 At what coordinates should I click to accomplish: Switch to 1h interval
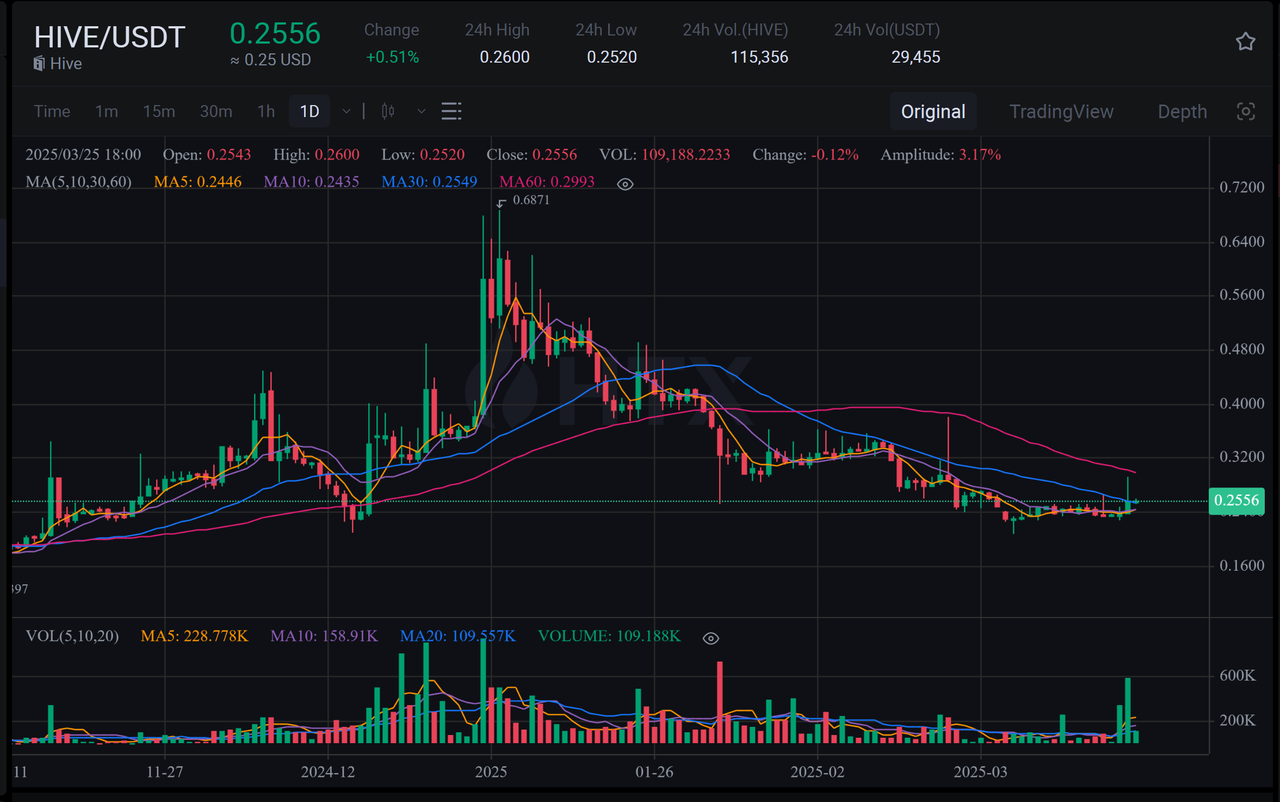click(x=266, y=111)
